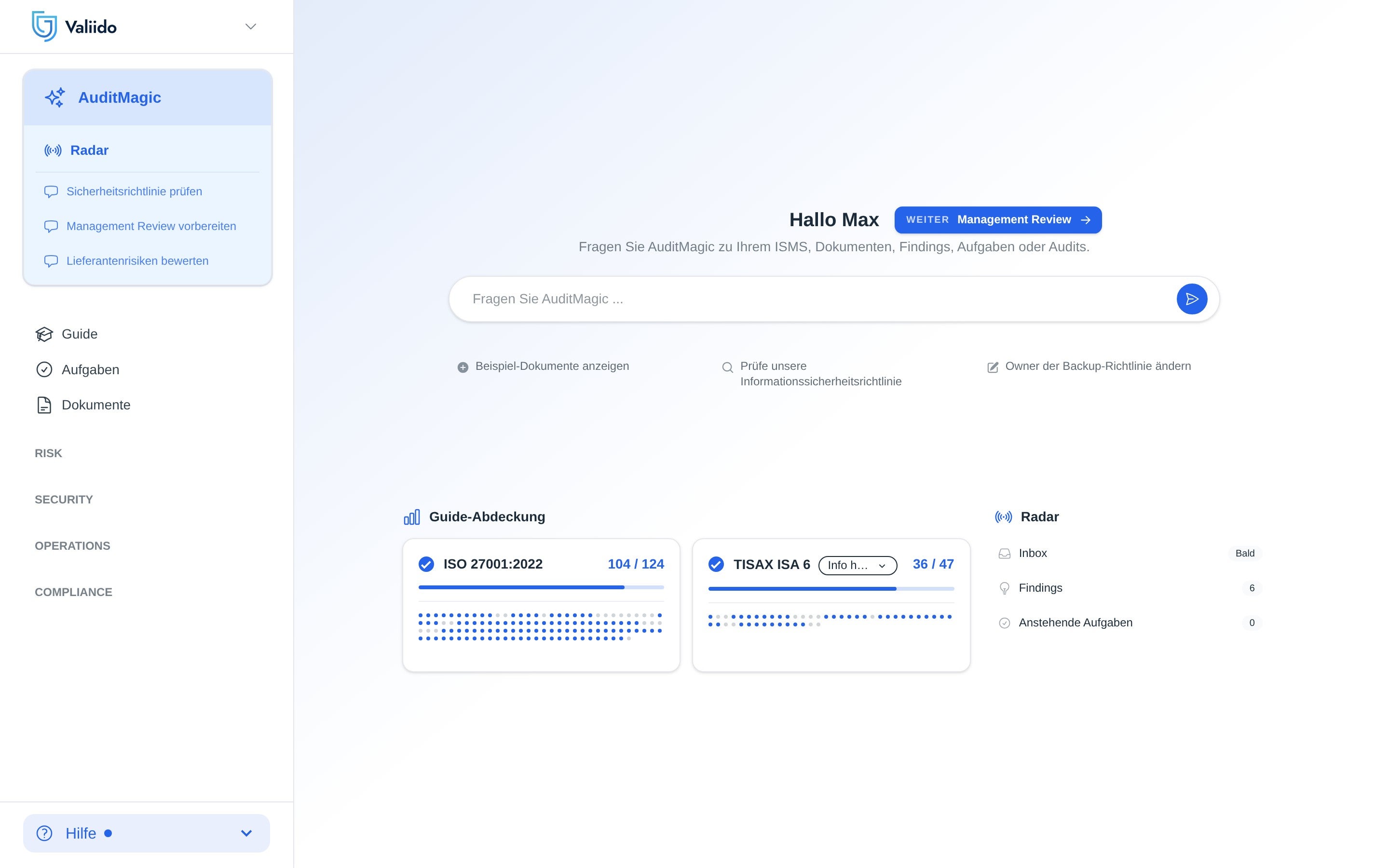Click chat icon beside Management Review vorbereiten
The image size is (1389, 868).
tap(51, 226)
